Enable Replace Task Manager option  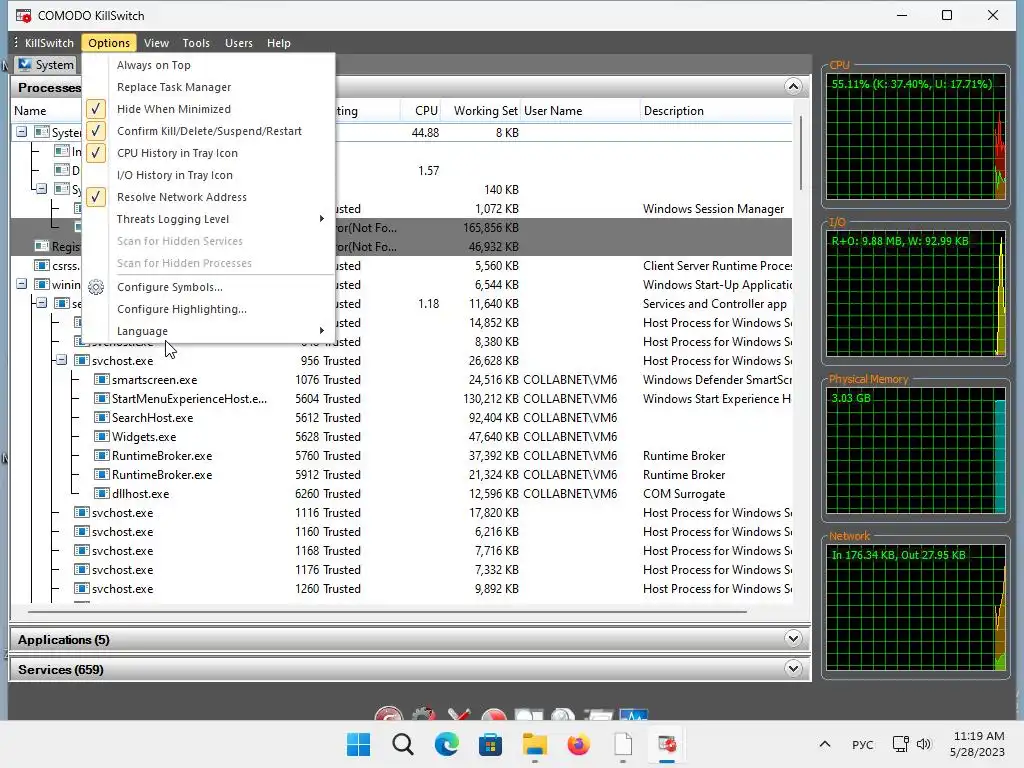(174, 87)
